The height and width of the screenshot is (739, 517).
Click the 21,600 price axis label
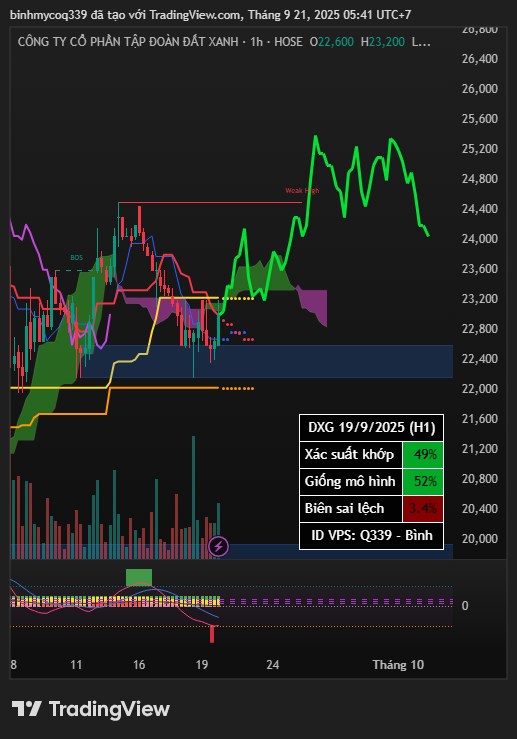pyautogui.click(x=479, y=419)
